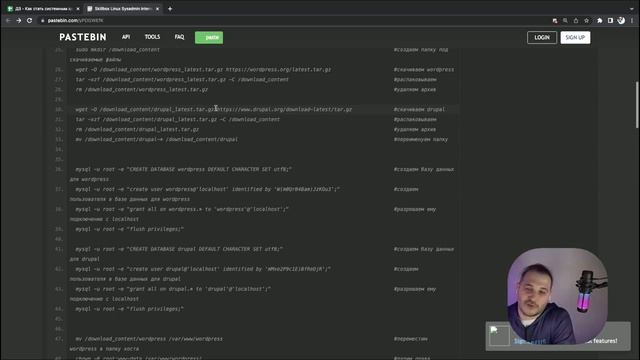Click the wget drupal_latest.tar.gz code line
The height and width of the screenshot is (360, 640).
[213, 109]
